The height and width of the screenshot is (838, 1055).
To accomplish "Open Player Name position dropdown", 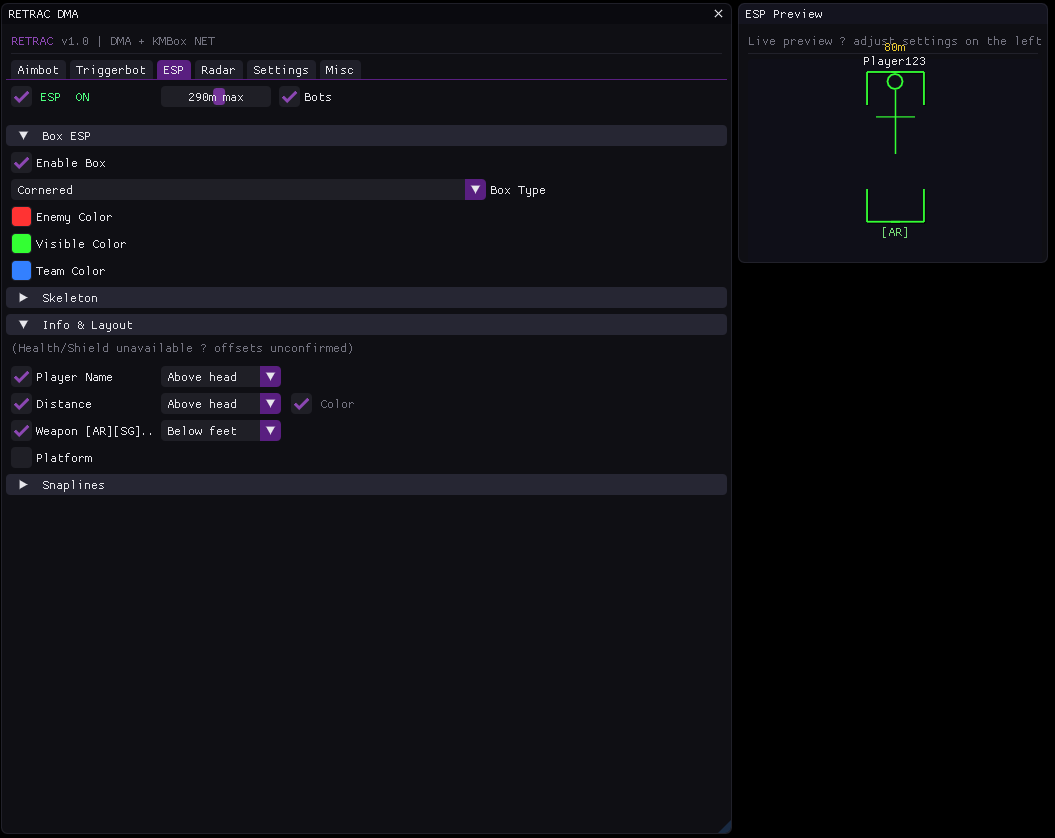I will click(x=221, y=377).
